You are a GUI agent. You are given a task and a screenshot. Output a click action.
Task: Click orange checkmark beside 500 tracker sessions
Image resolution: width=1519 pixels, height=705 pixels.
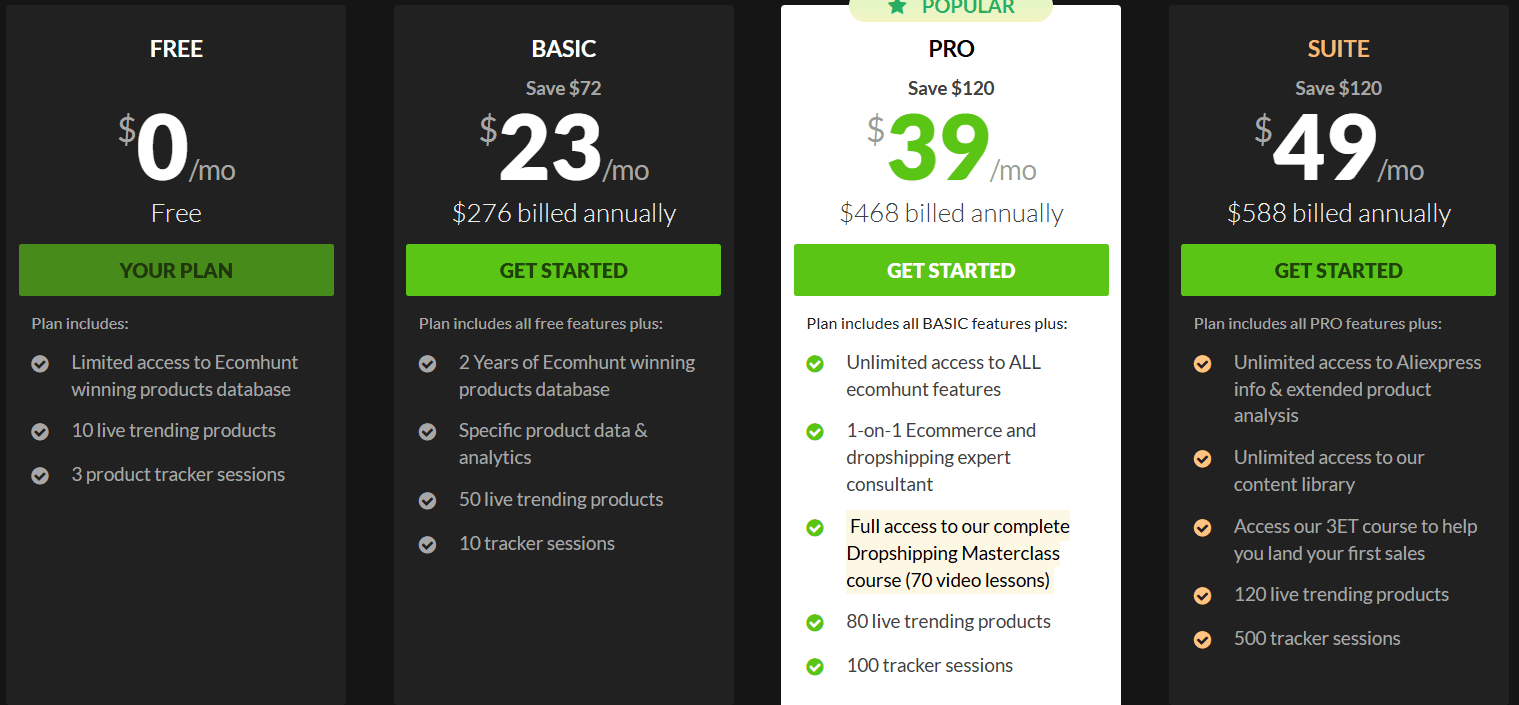1202,639
